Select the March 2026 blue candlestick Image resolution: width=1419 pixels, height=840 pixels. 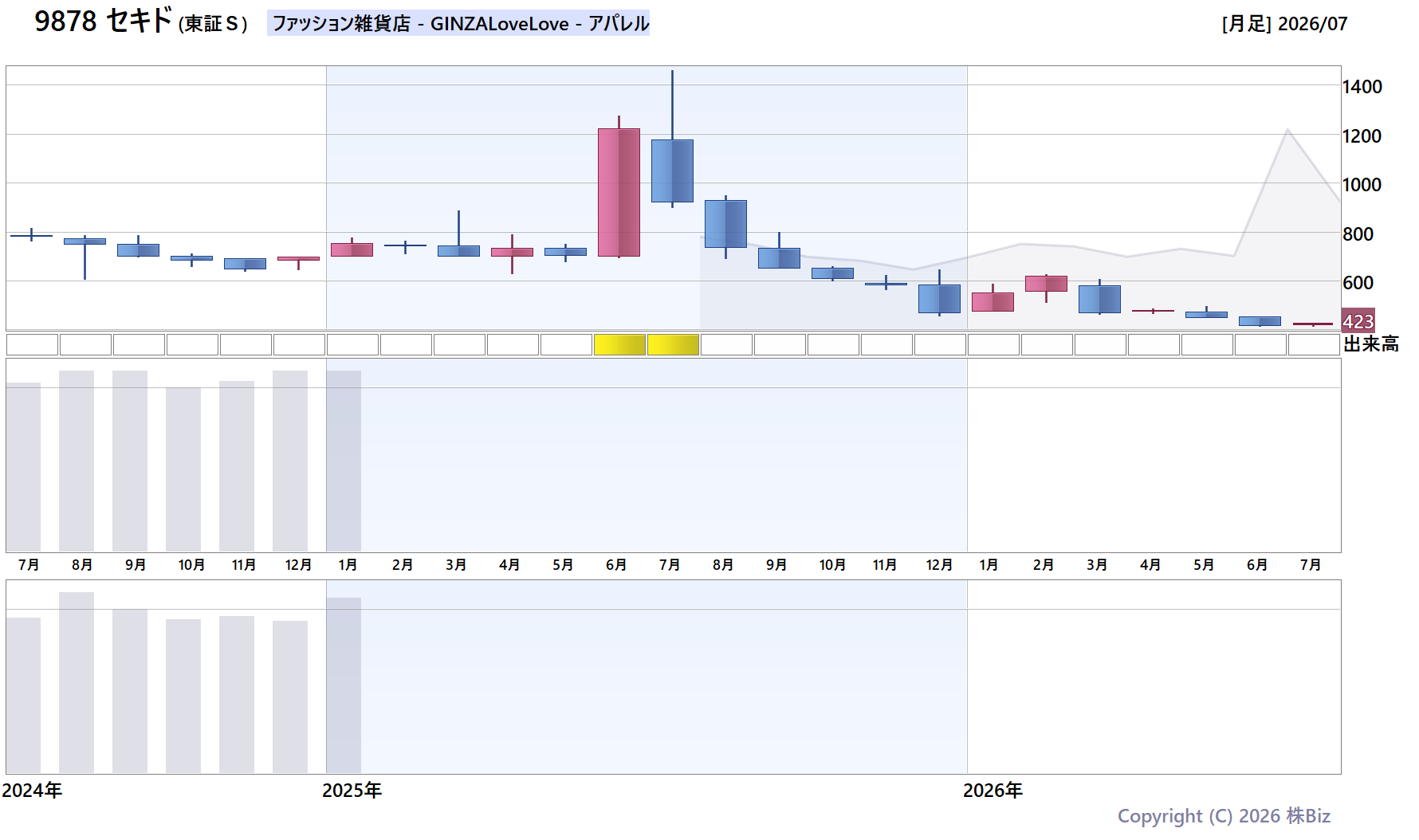[1099, 299]
